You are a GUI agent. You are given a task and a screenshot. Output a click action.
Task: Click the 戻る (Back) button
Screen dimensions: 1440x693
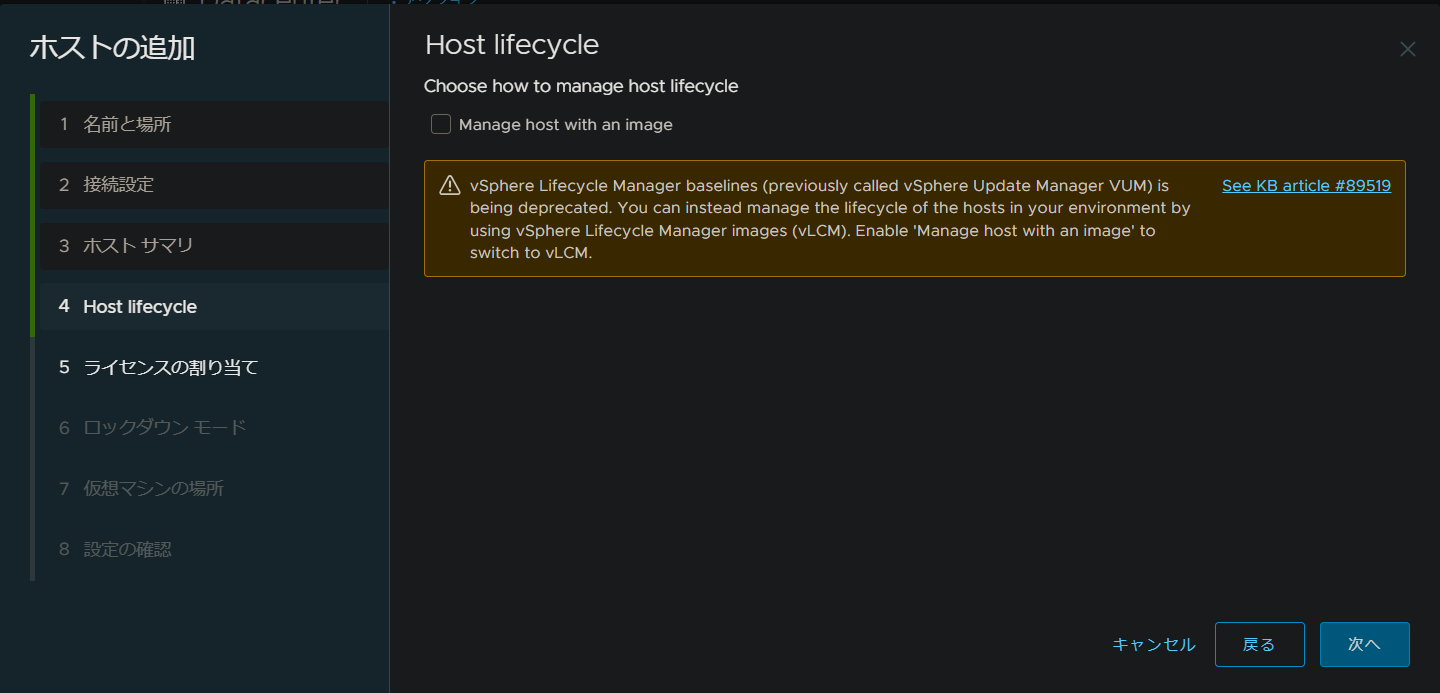coord(1259,645)
